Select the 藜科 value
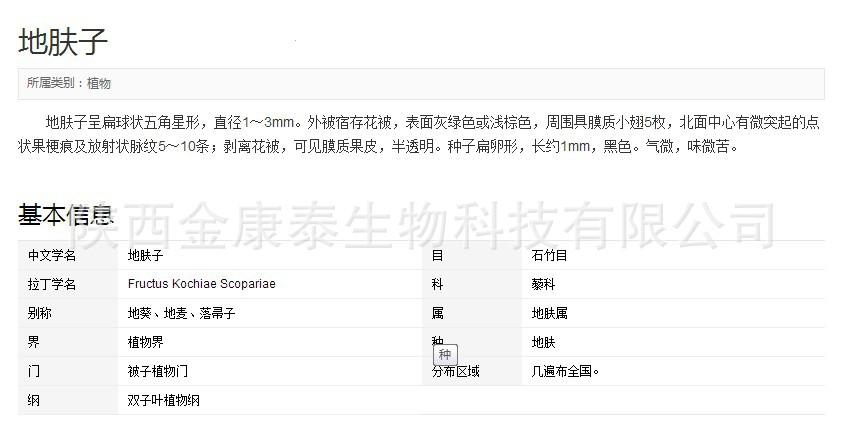The height and width of the screenshot is (432, 844). click(543, 284)
